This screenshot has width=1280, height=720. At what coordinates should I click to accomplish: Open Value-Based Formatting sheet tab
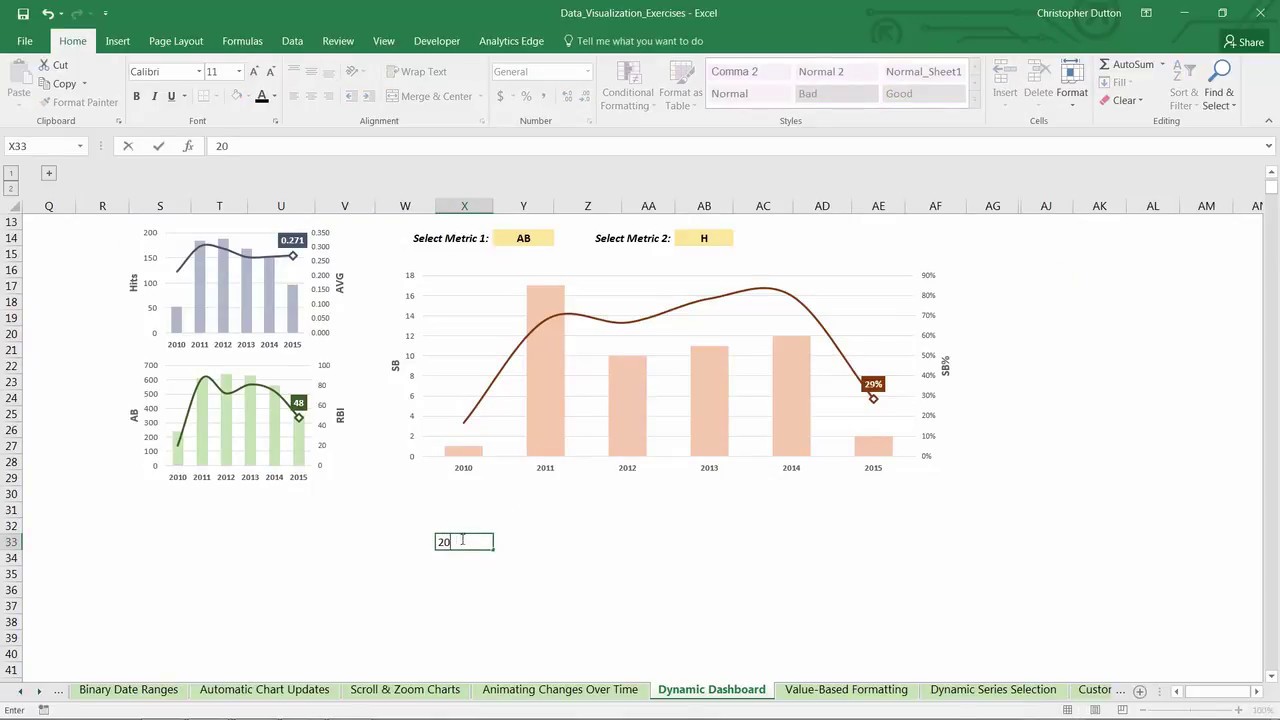click(x=846, y=690)
